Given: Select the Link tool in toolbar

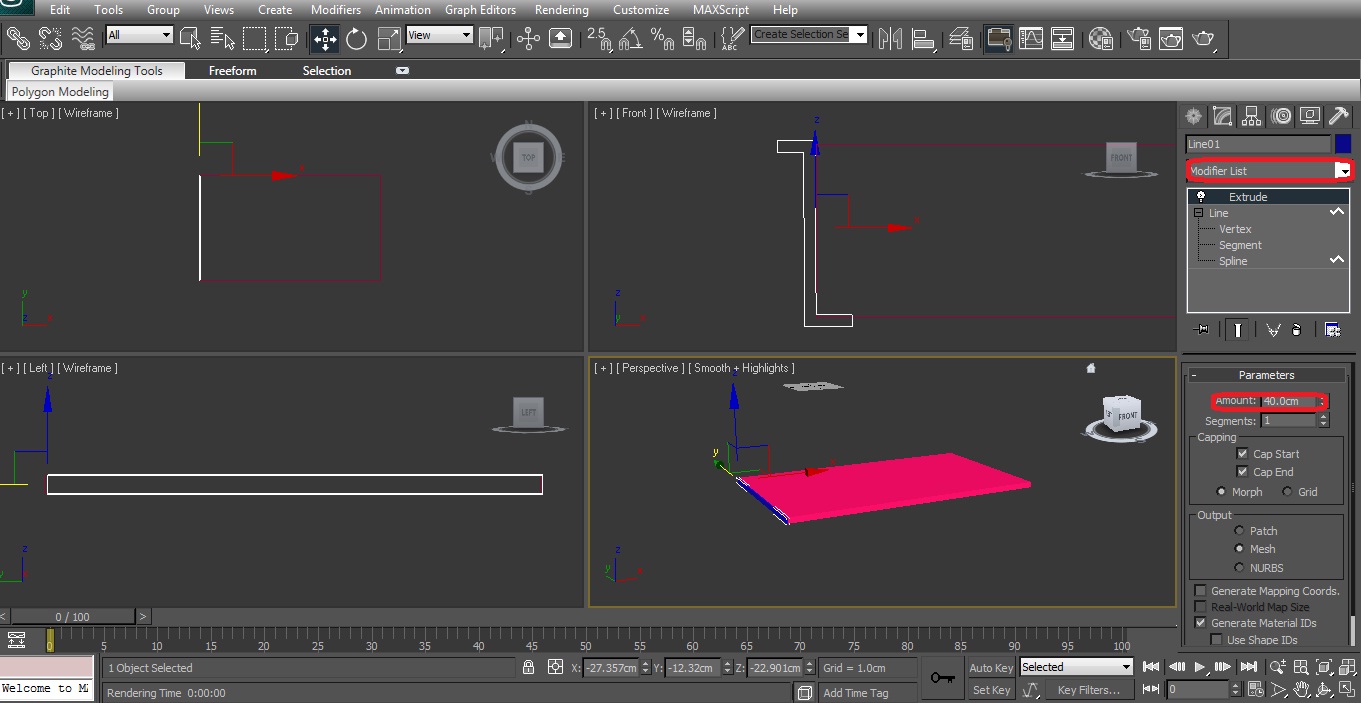Looking at the screenshot, I should pos(18,39).
